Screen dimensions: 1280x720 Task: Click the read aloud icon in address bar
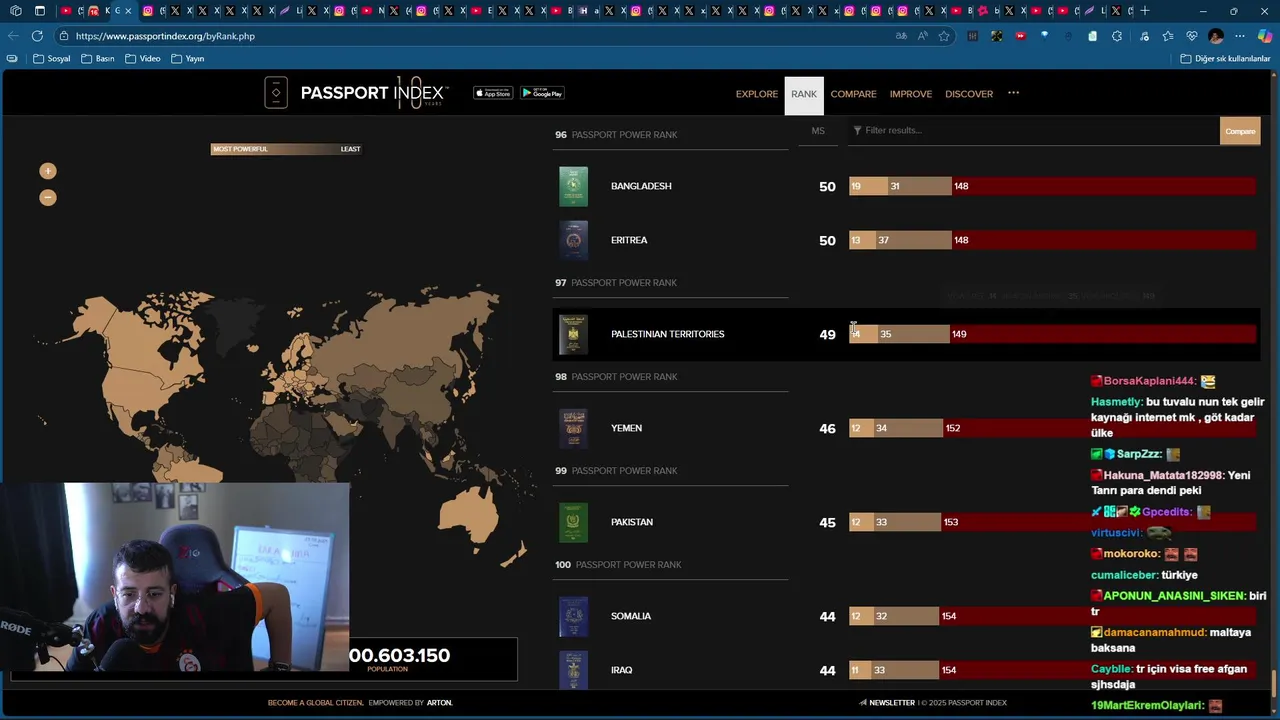pyautogui.click(x=922, y=36)
